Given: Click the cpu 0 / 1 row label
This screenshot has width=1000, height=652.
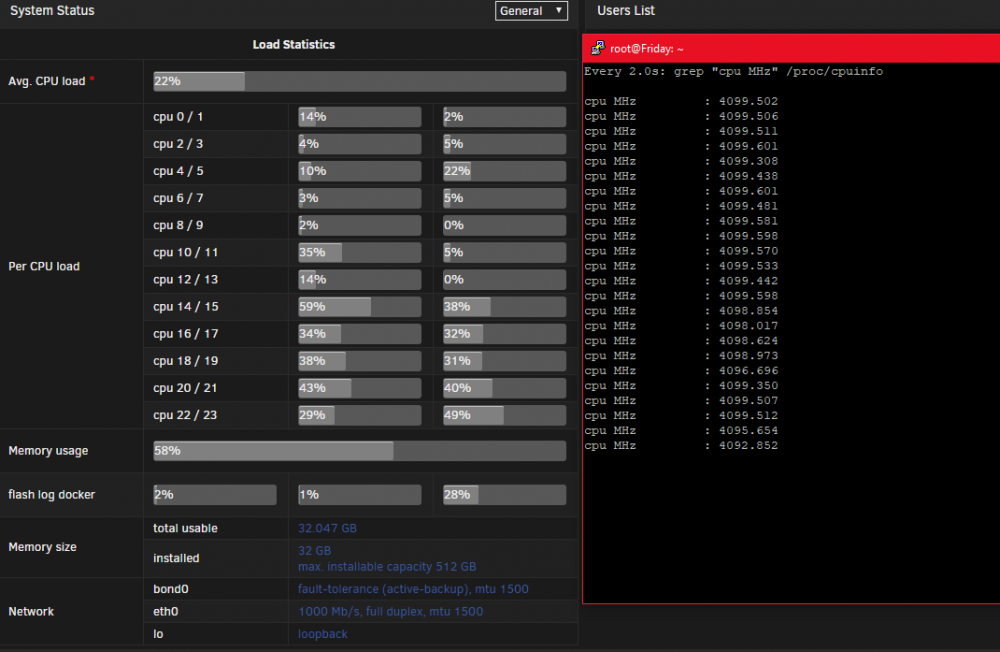Looking at the screenshot, I should coord(178,117).
